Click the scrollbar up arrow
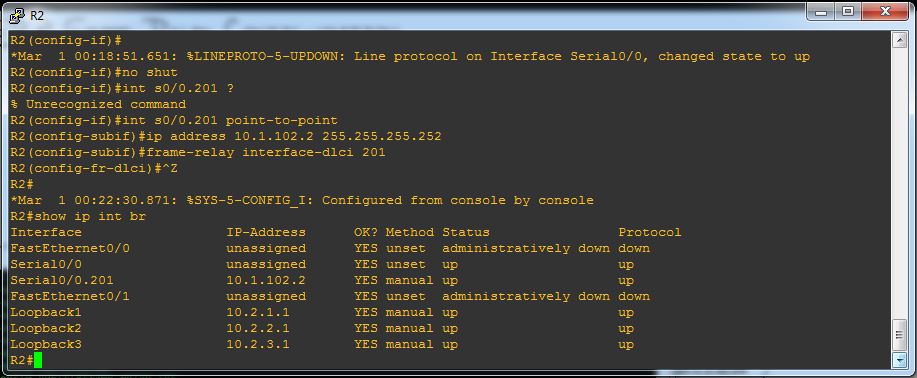 pos(899,40)
